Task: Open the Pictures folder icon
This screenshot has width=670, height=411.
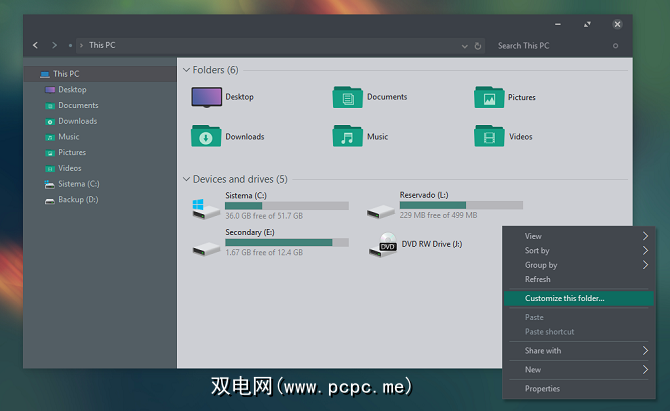Action: 489,97
